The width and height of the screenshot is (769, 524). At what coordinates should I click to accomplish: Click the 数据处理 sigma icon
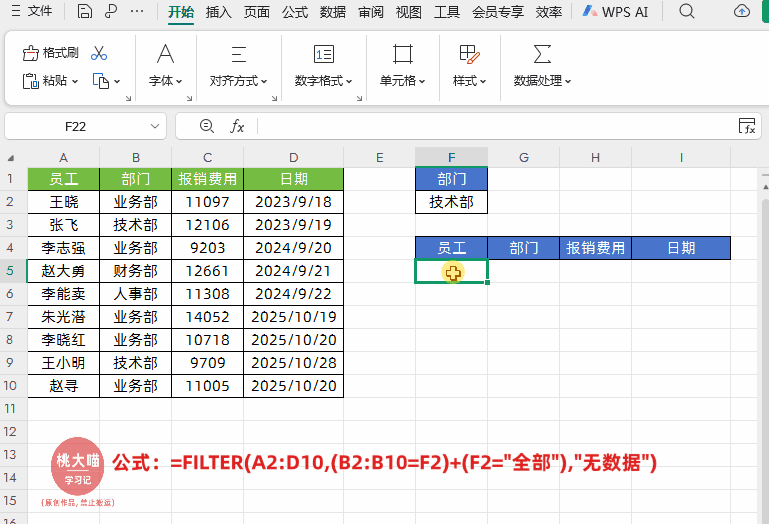542,53
